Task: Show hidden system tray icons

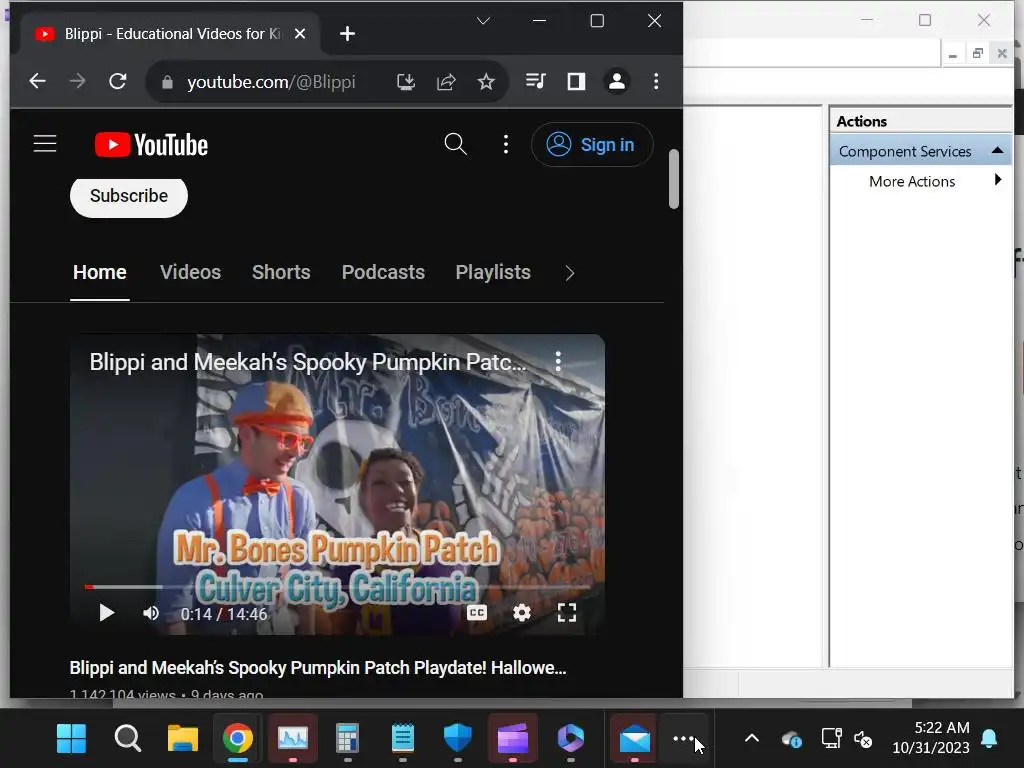Action: pos(752,739)
